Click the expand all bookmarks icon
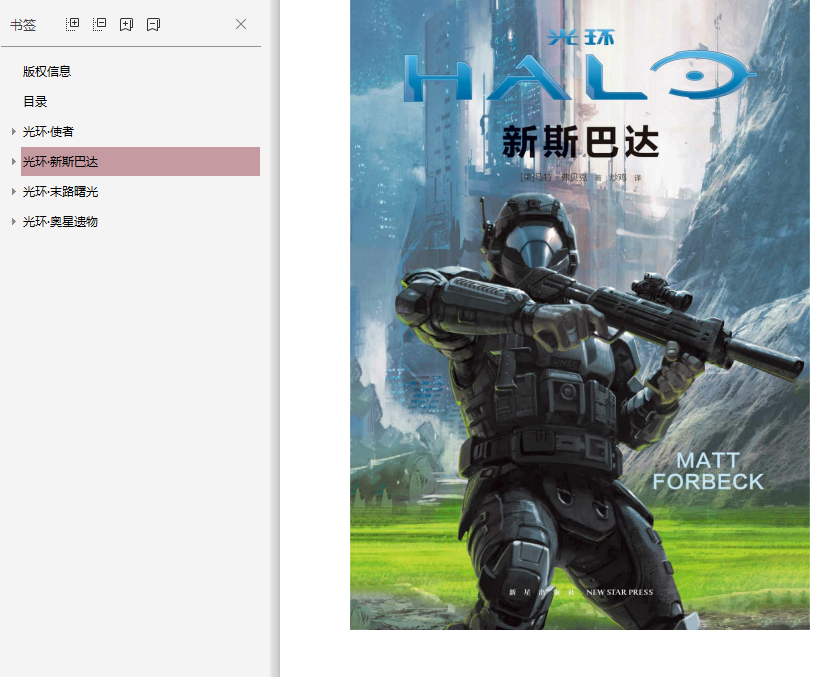This screenshot has height=677, width=838. (72, 25)
